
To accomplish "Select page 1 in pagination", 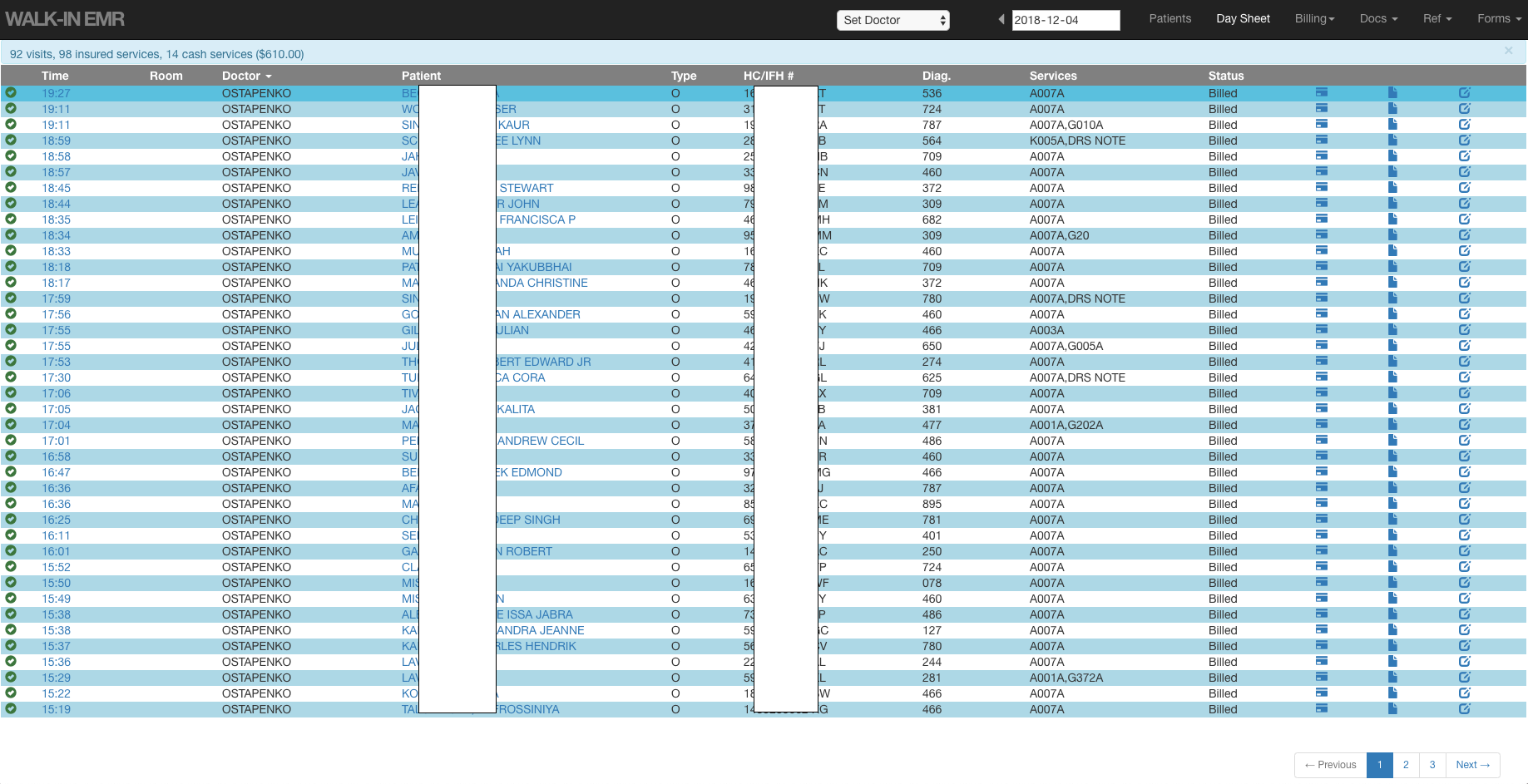I will tap(1379, 765).
